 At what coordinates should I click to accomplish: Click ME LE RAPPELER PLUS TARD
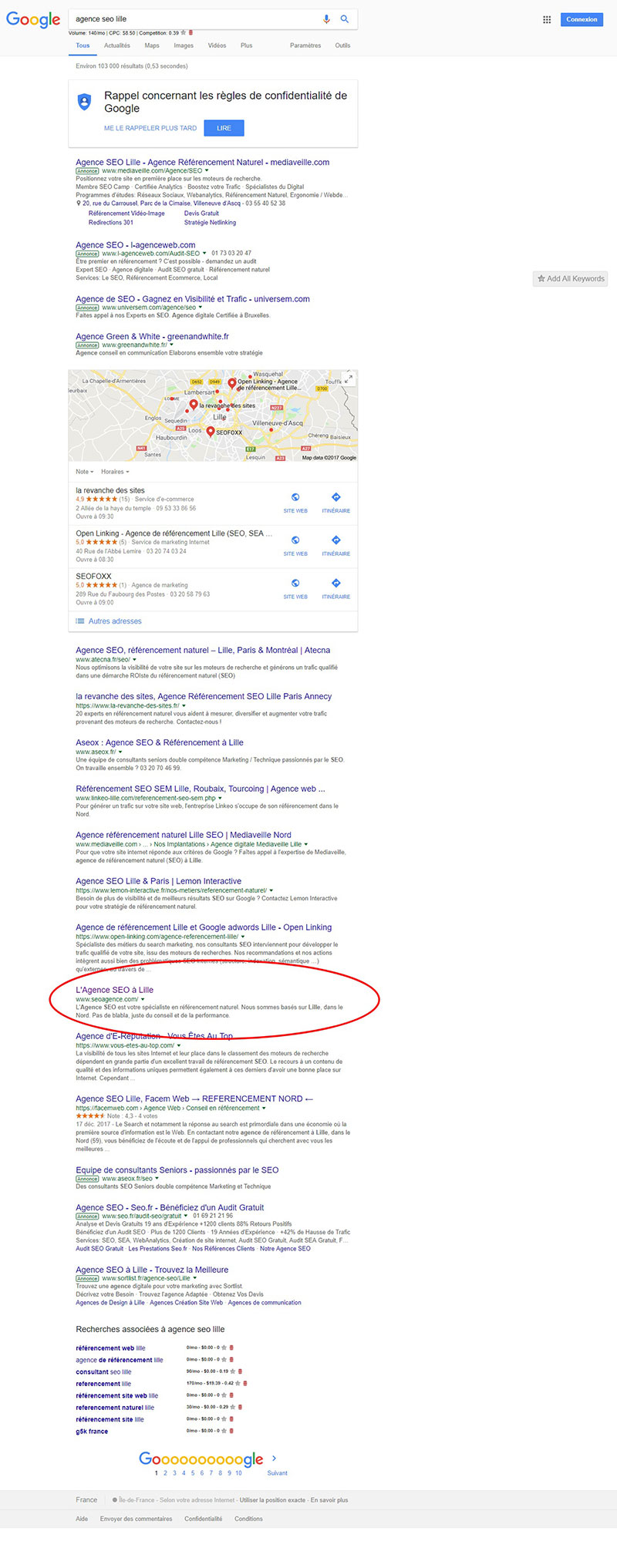pyautogui.click(x=150, y=128)
